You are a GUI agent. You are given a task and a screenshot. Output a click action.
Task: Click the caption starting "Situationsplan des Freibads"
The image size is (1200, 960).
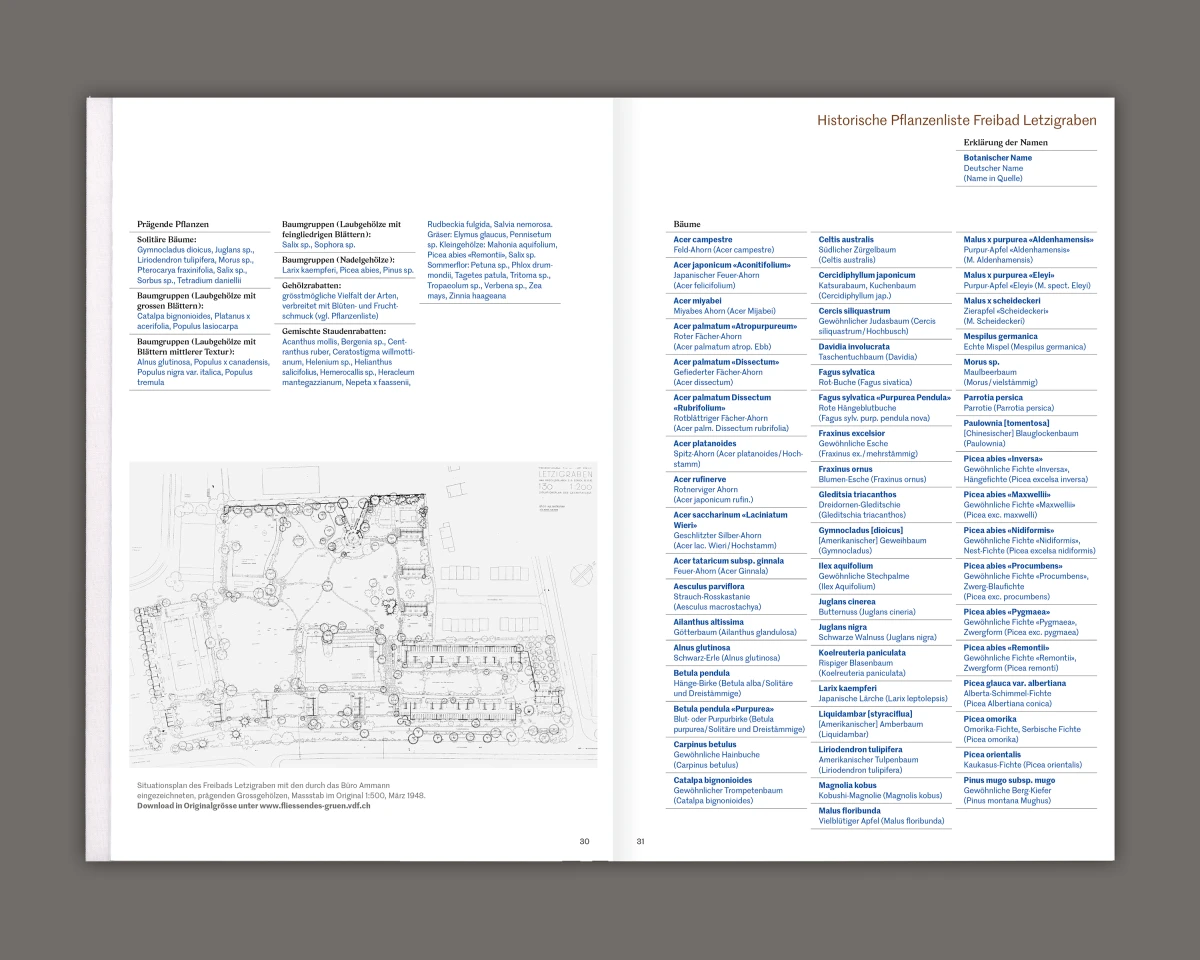point(281,795)
